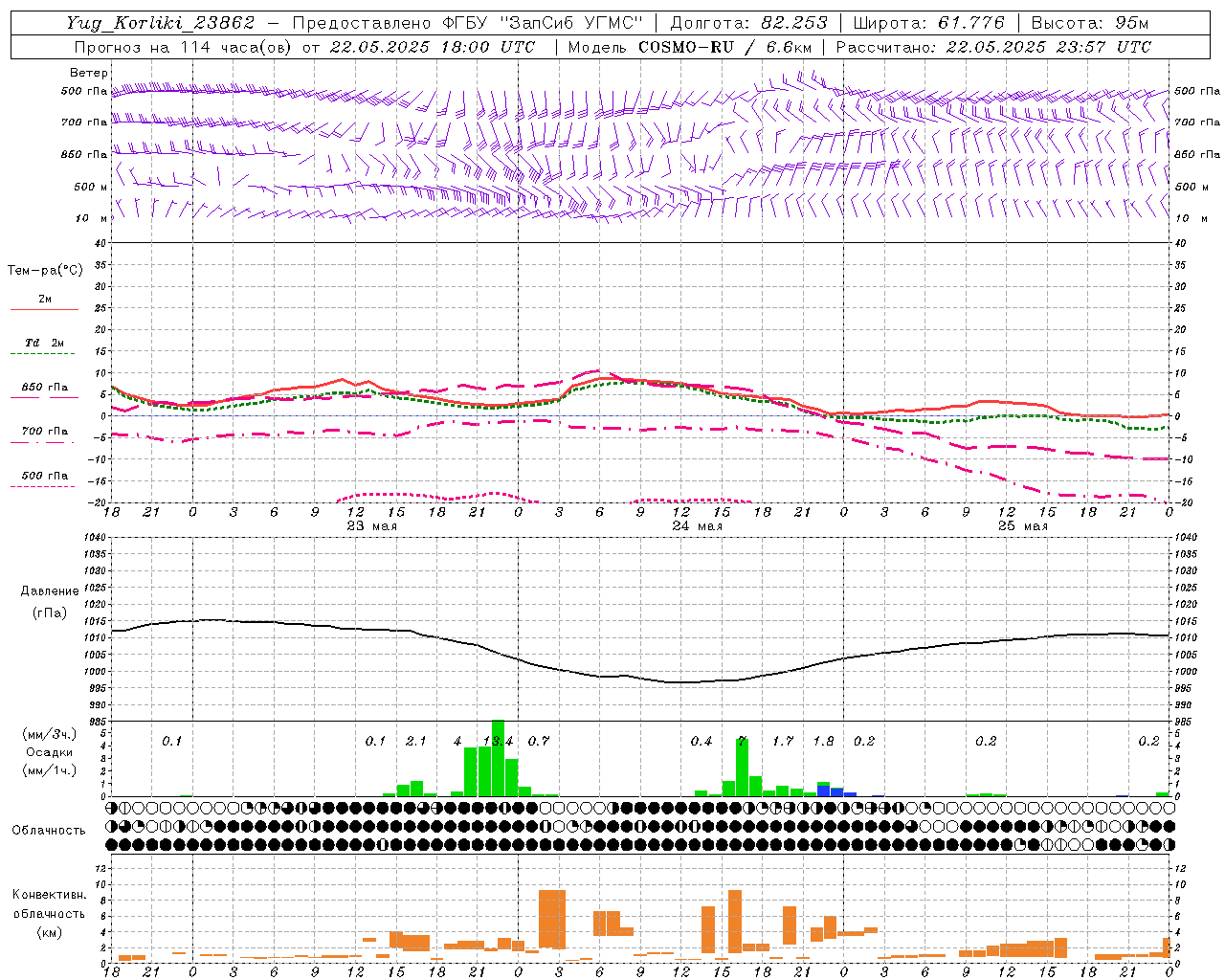Click the Облачность cloudiness label
1225x980 pixels.
49,831
